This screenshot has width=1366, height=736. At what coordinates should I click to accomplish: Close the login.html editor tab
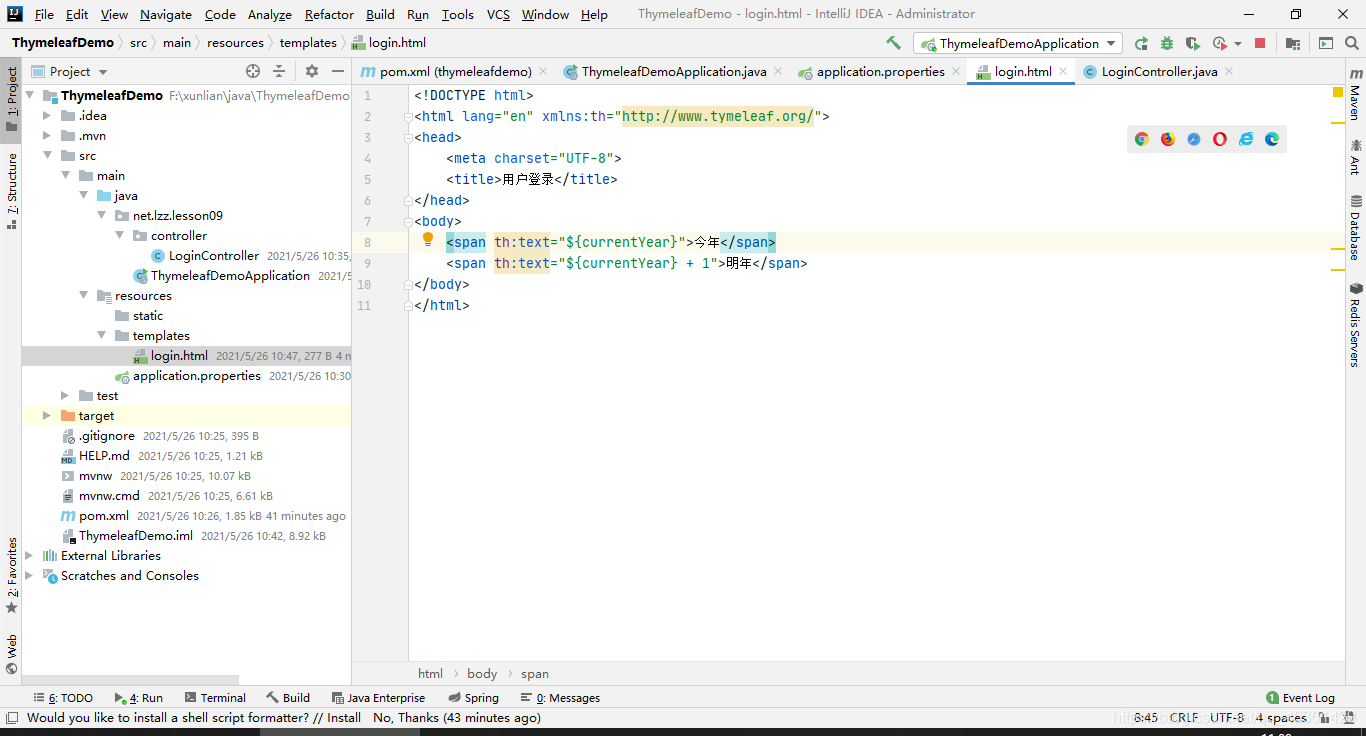(1063, 71)
